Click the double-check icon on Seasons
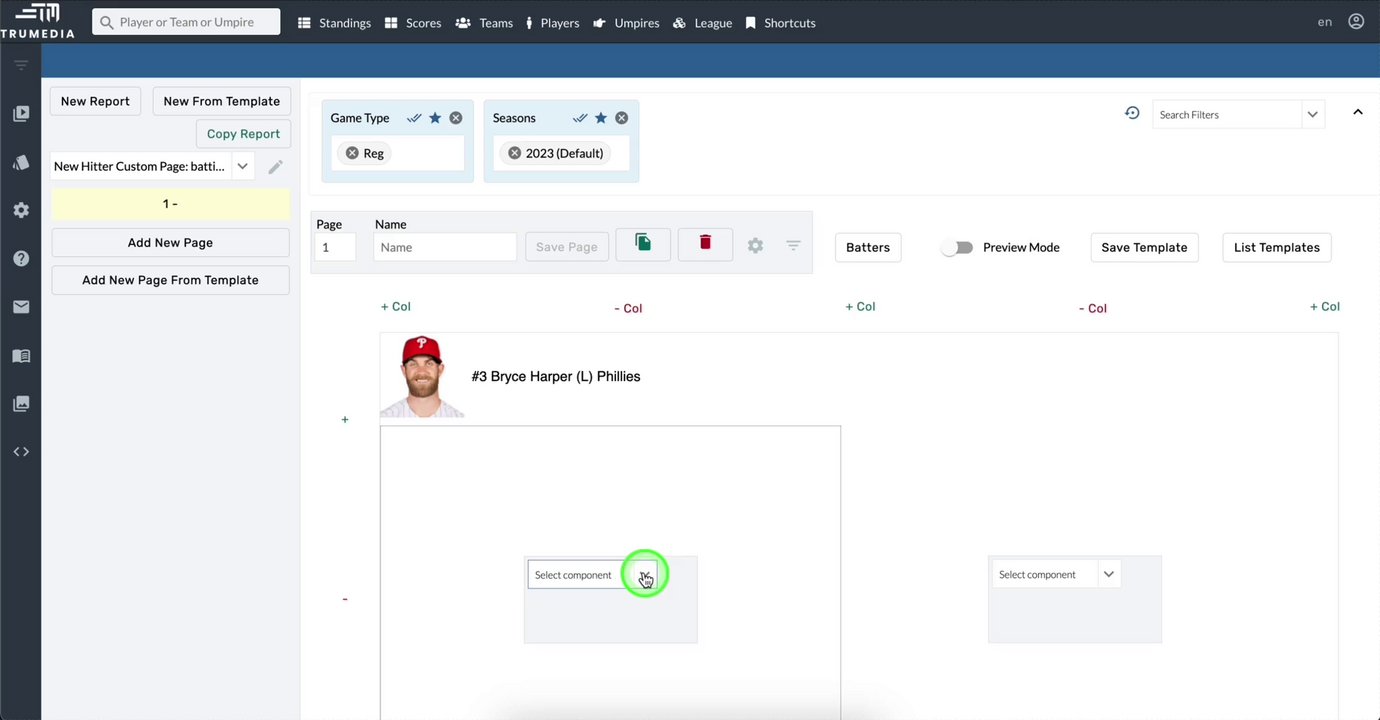 pyautogui.click(x=580, y=118)
